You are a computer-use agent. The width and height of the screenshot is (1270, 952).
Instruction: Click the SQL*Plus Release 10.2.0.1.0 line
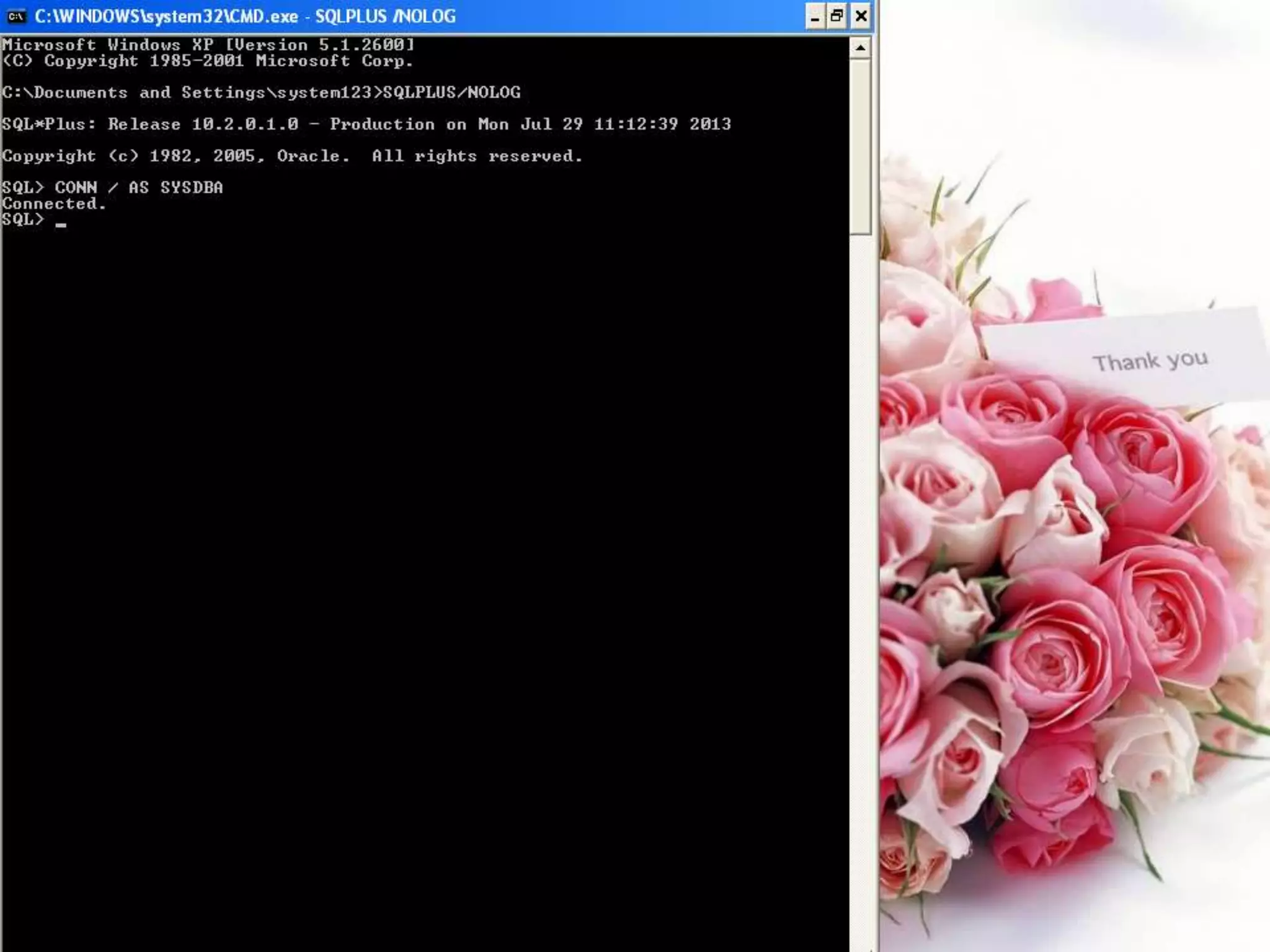pos(205,124)
